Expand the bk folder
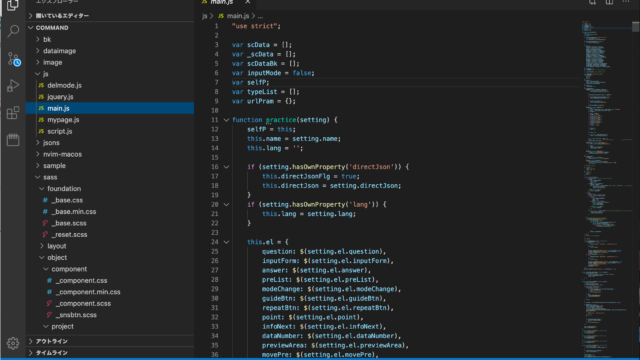This screenshot has height=360, width=640. pyautogui.click(x=38, y=39)
